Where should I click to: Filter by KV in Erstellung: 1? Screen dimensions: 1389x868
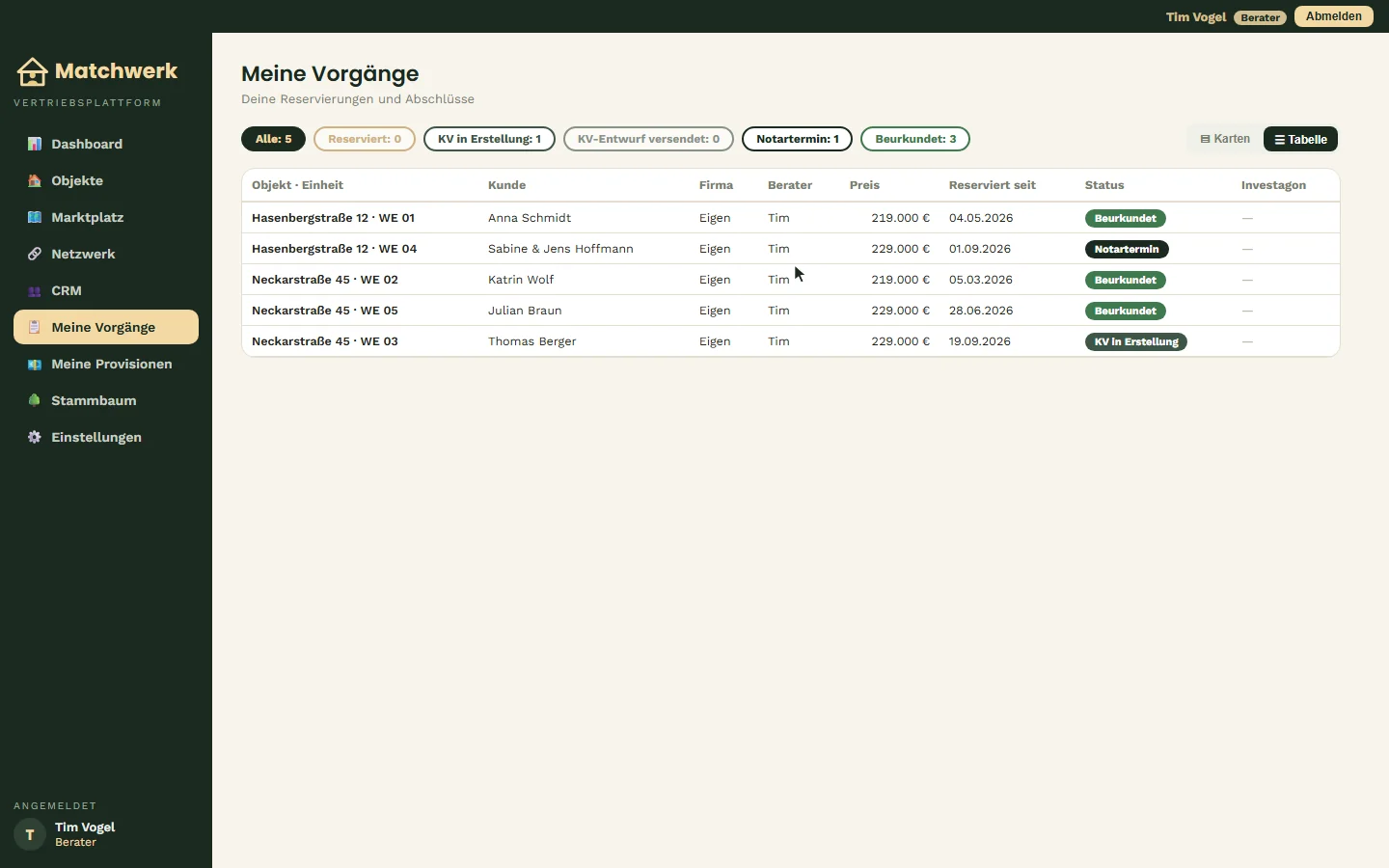(x=489, y=139)
